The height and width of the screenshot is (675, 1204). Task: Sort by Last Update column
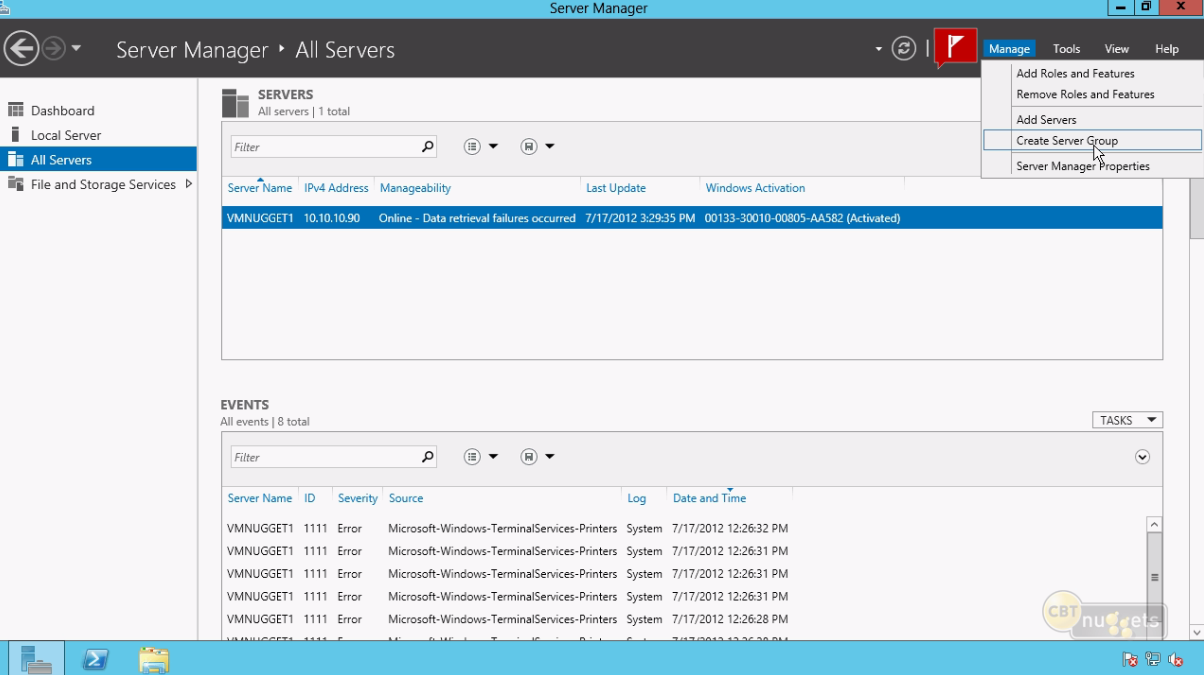(x=616, y=188)
